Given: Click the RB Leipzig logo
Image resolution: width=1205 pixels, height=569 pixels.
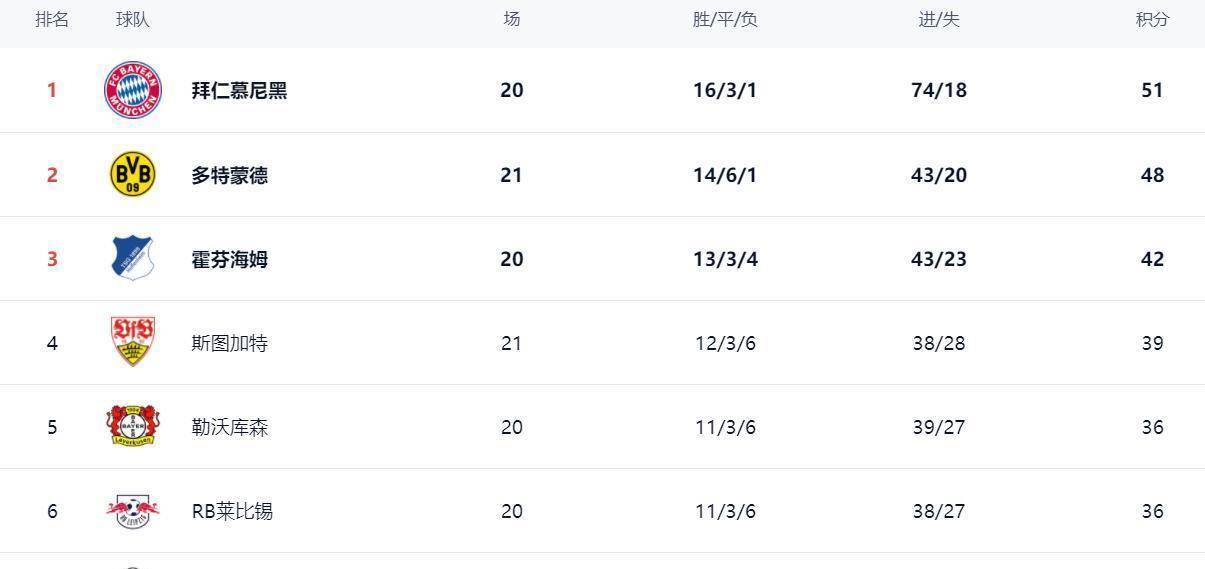Looking at the screenshot, I should coord(133,511).
